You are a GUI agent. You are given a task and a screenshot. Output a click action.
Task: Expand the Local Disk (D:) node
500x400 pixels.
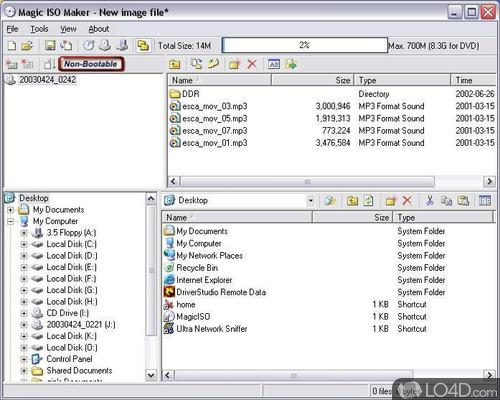coord(24,256)
